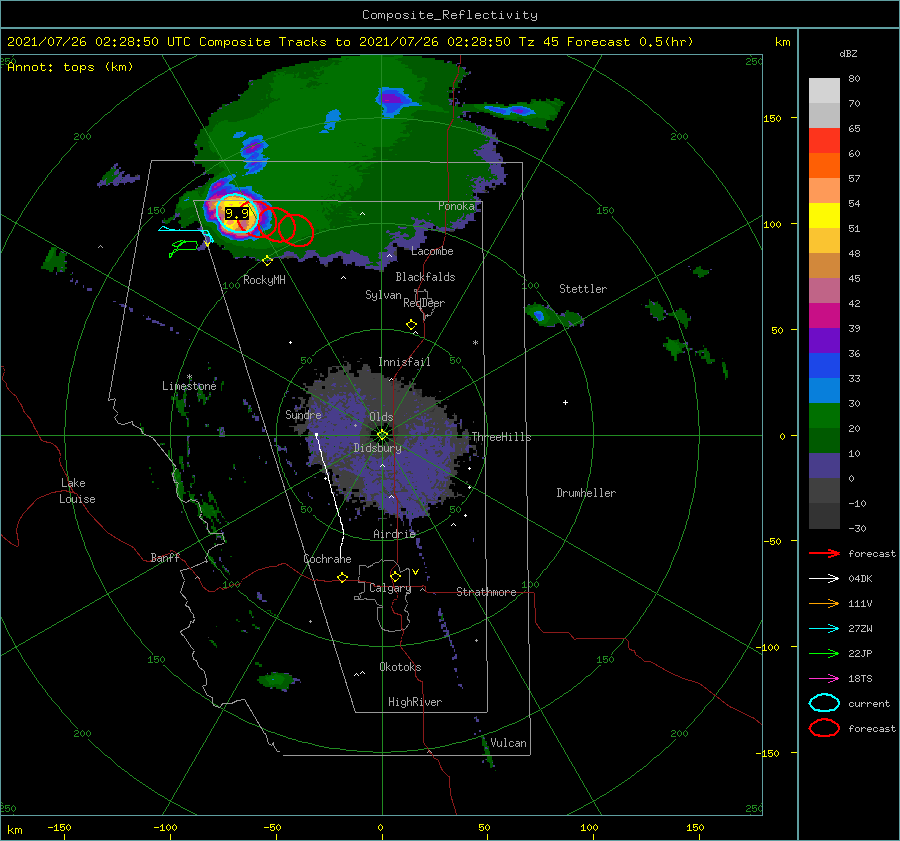The image size is (900, 841).
Task: Click the Okotoks label
Action: (x=400, y=667)
